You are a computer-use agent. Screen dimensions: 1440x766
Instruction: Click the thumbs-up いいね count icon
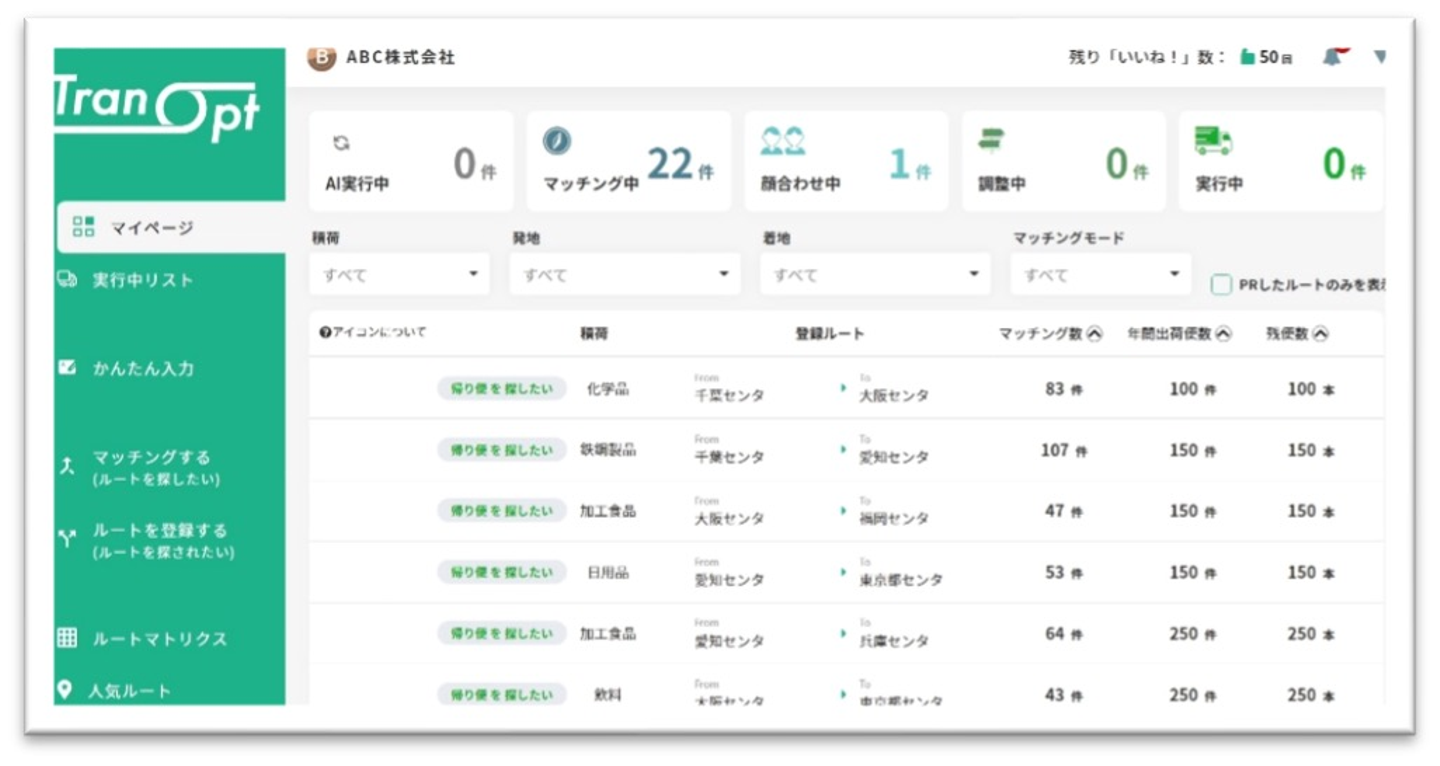click(x=1247, y=57)
